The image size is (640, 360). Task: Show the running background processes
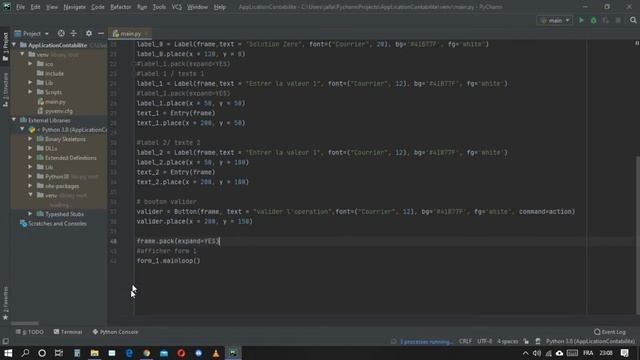(426, 341)
